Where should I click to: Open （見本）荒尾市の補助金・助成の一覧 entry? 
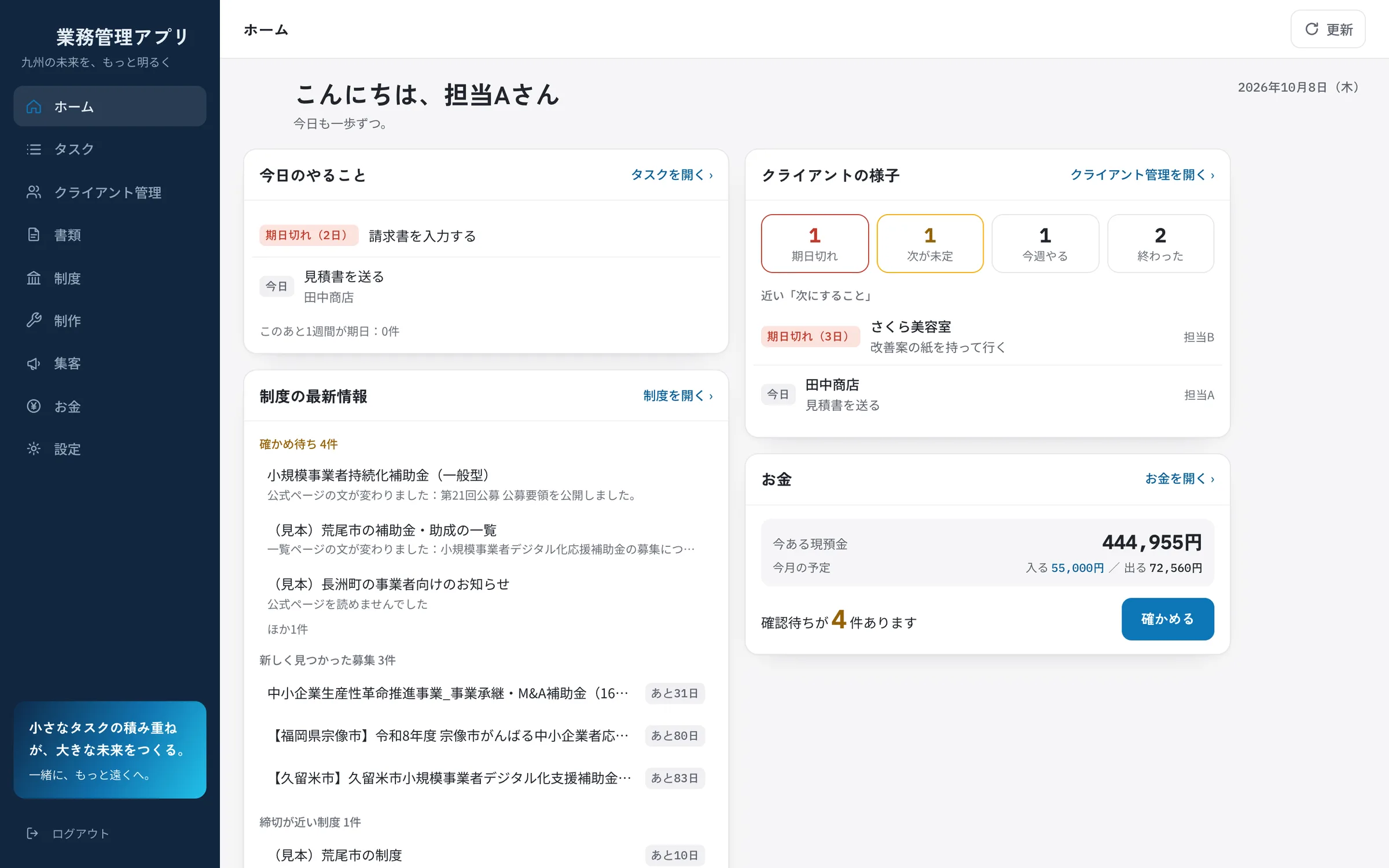(x=486, y=539)
